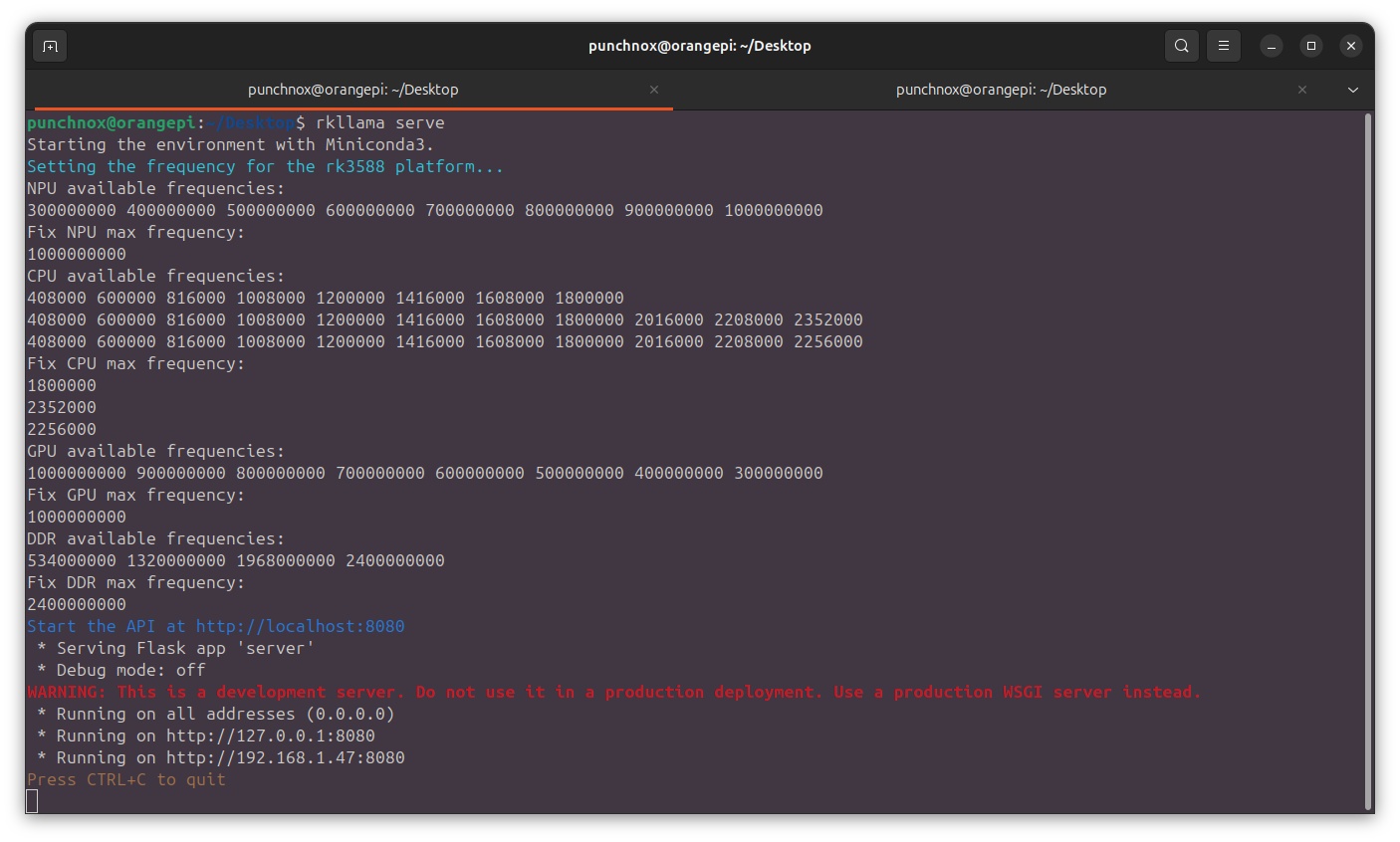
Task: Click 'DDR available frequencies:' line
Action: click(156, 539)
